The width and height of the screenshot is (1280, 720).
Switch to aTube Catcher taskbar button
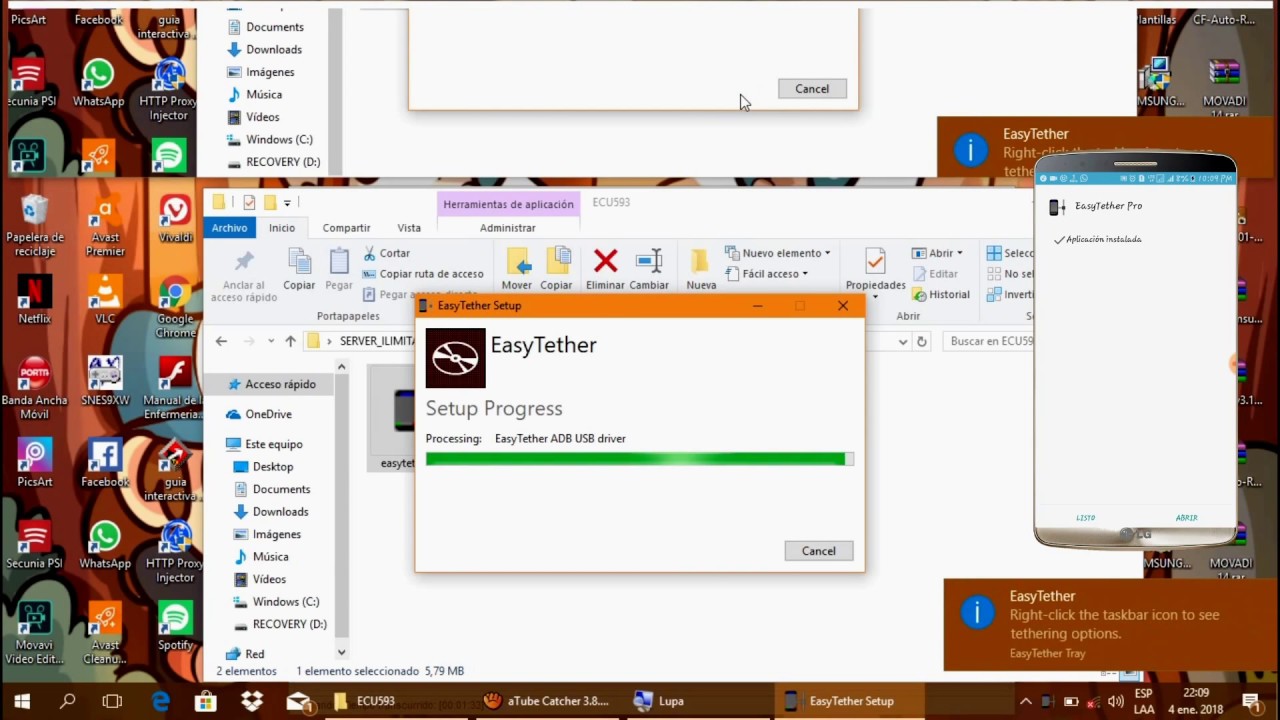(546, 701)
